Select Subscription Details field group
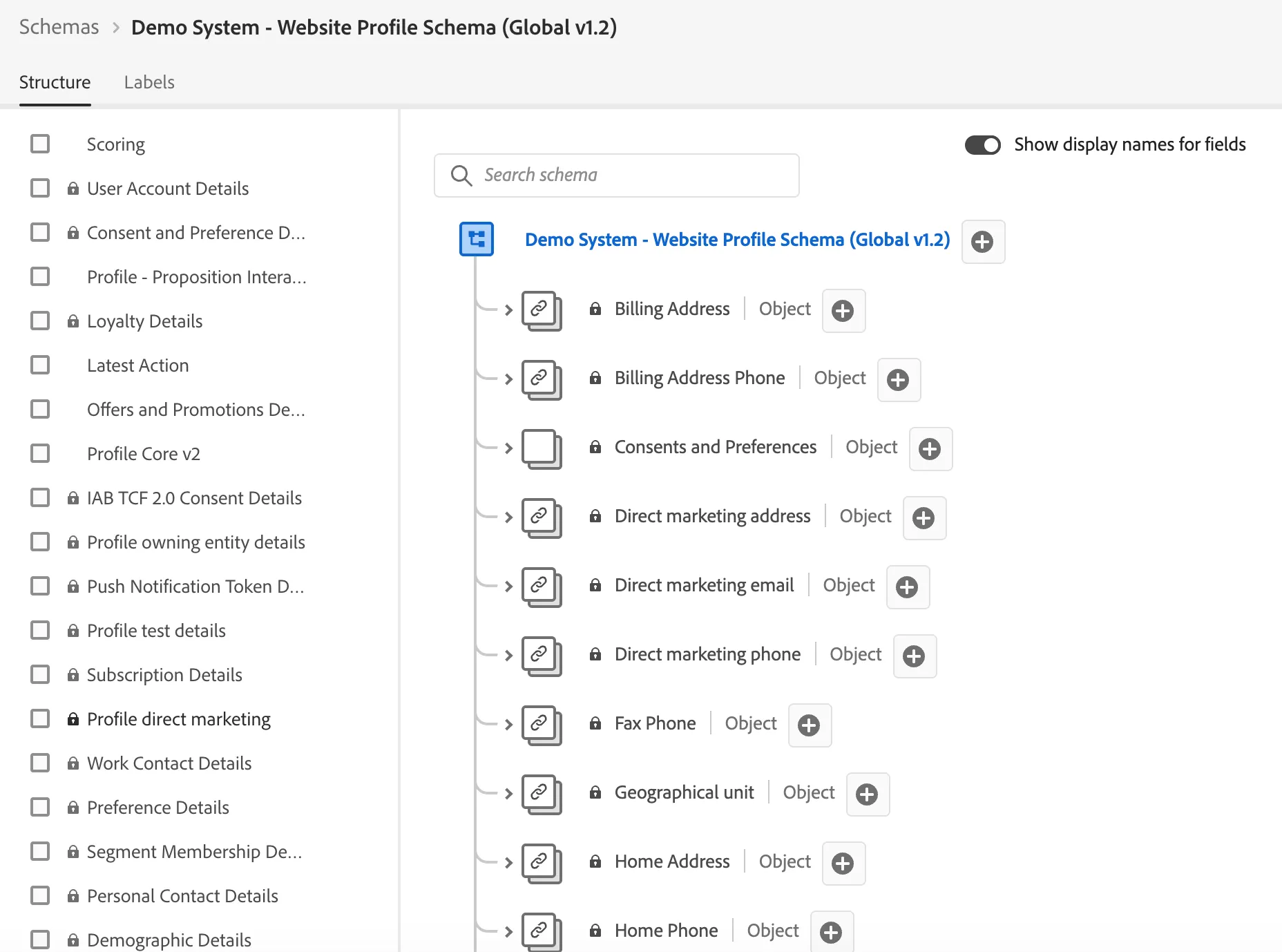Screen dimensions: 1282x952 point(164,675)
